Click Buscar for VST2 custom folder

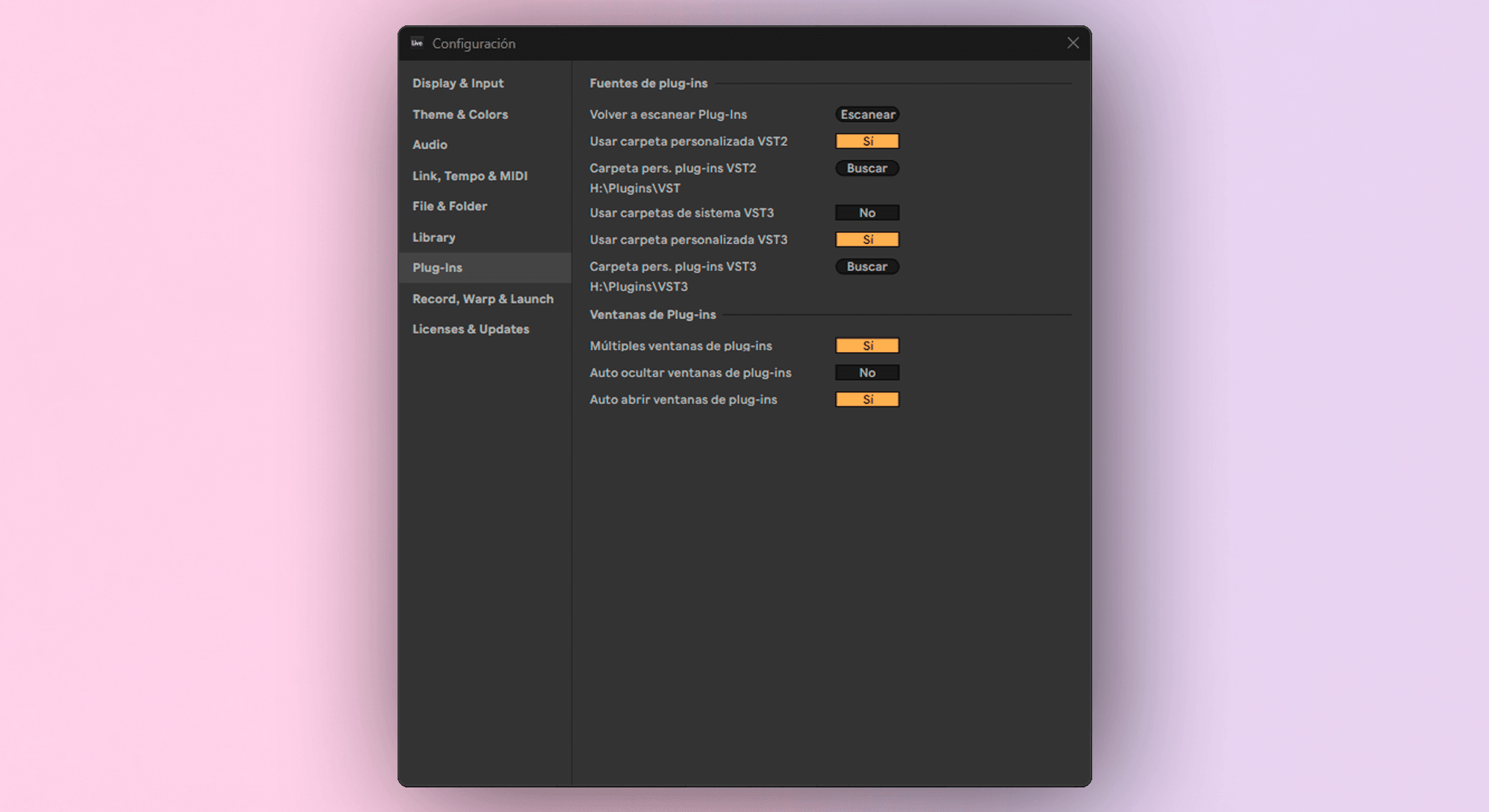click(867, 168)
